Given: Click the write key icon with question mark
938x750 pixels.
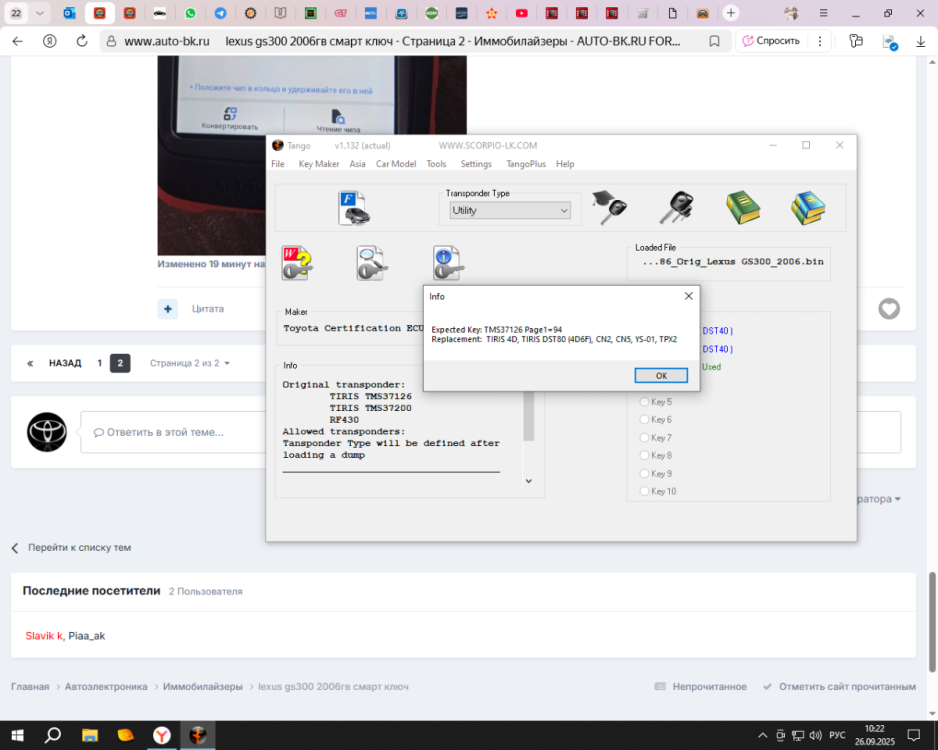Looking at the screenshot, I should [x=297, y=263].
